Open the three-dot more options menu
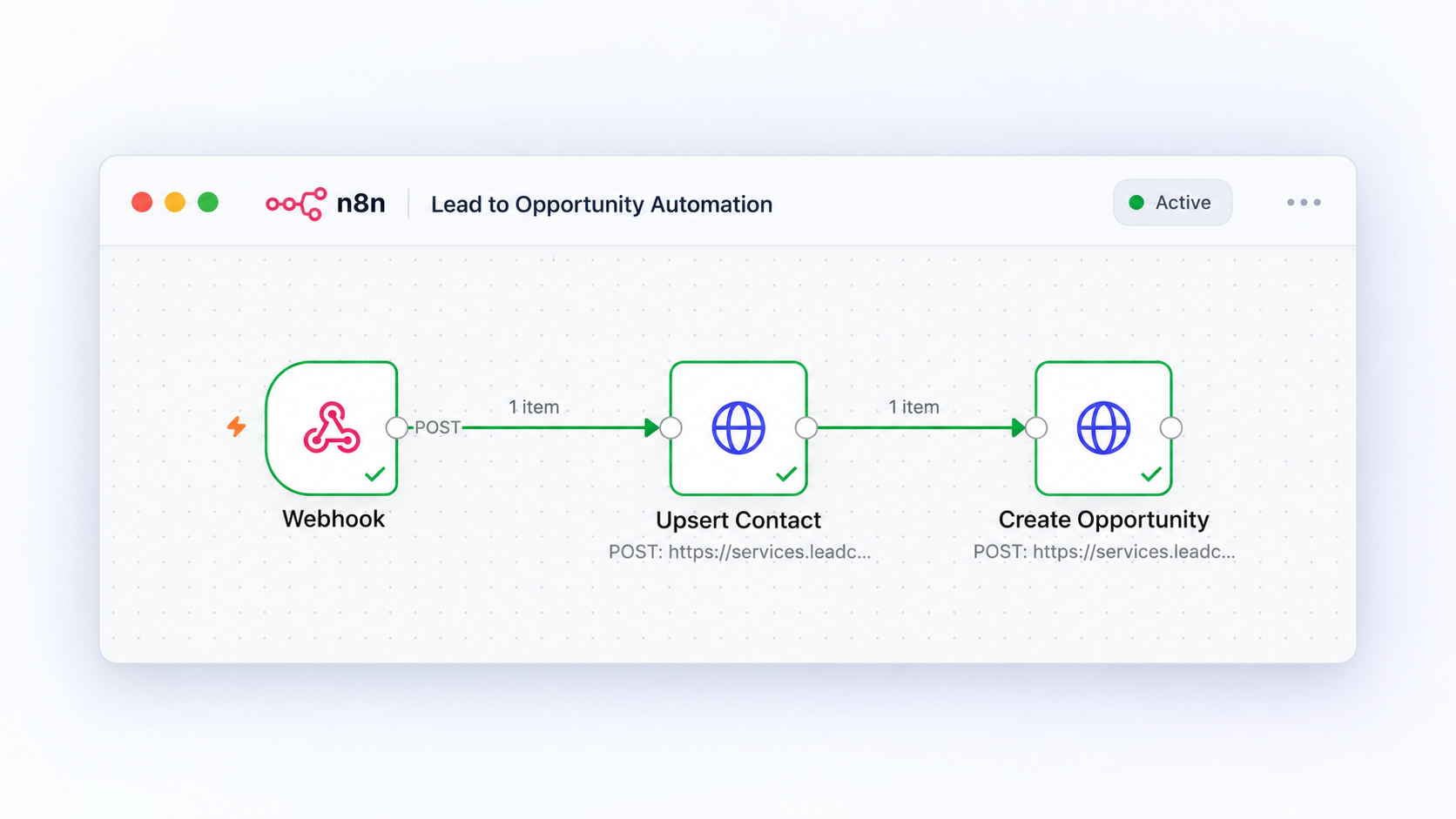Viewport: 1456px width, 819px height. (1304, 203)
